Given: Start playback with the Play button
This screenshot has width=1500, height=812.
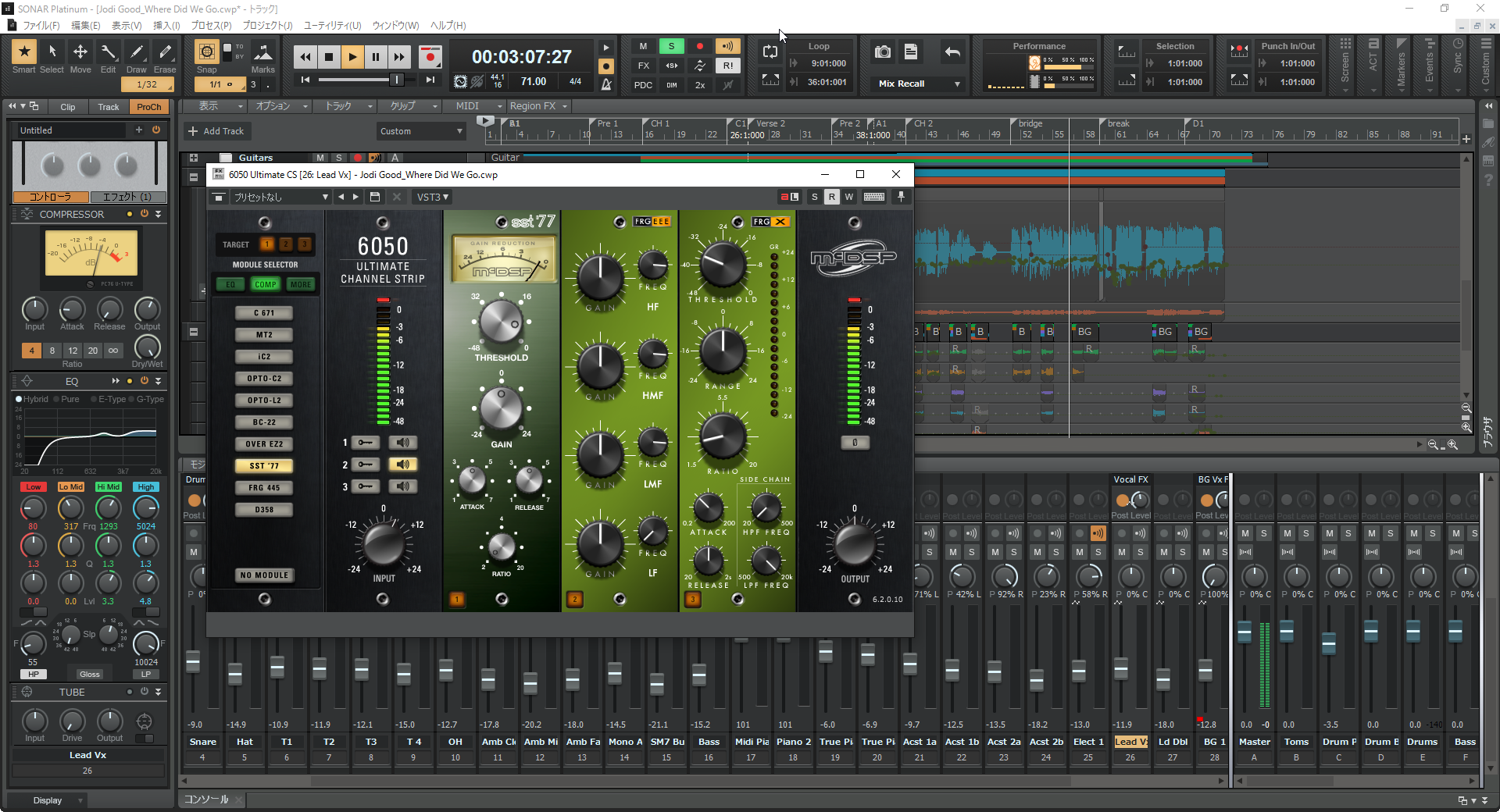Looking at the screenshot, I should [352, 56].
